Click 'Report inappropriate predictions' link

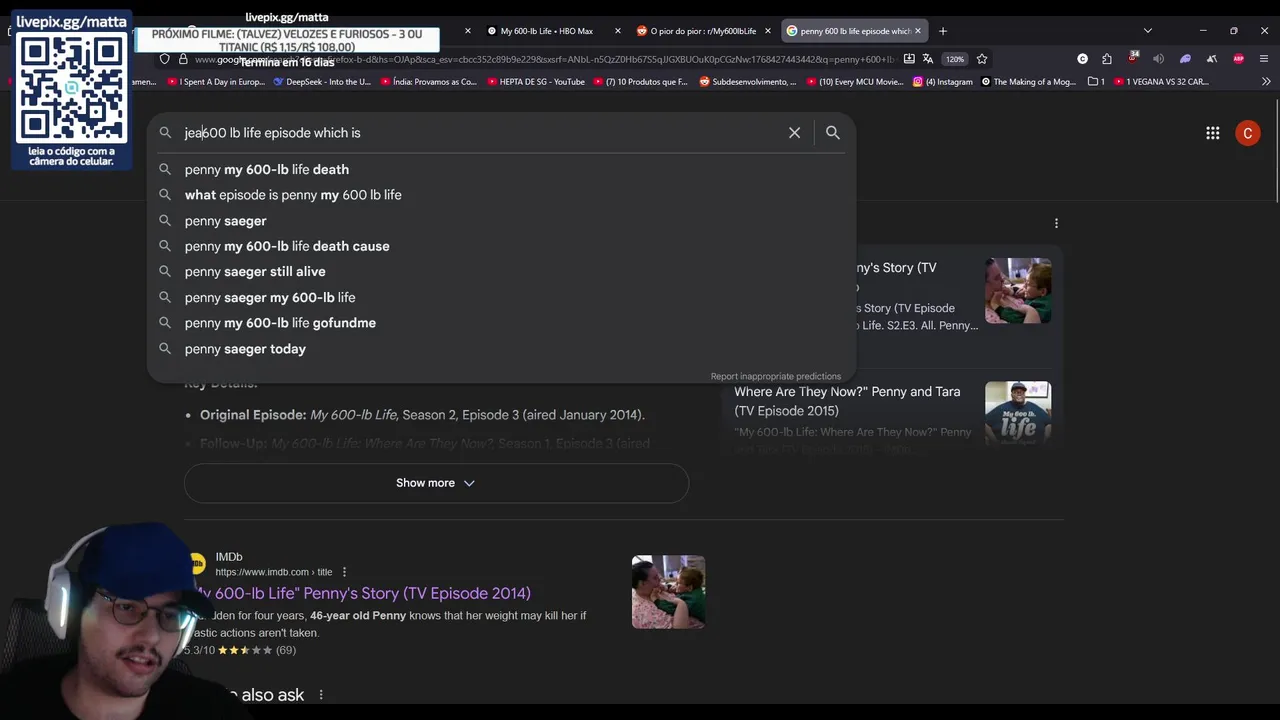pyautogui.click(x=776, y=376)
